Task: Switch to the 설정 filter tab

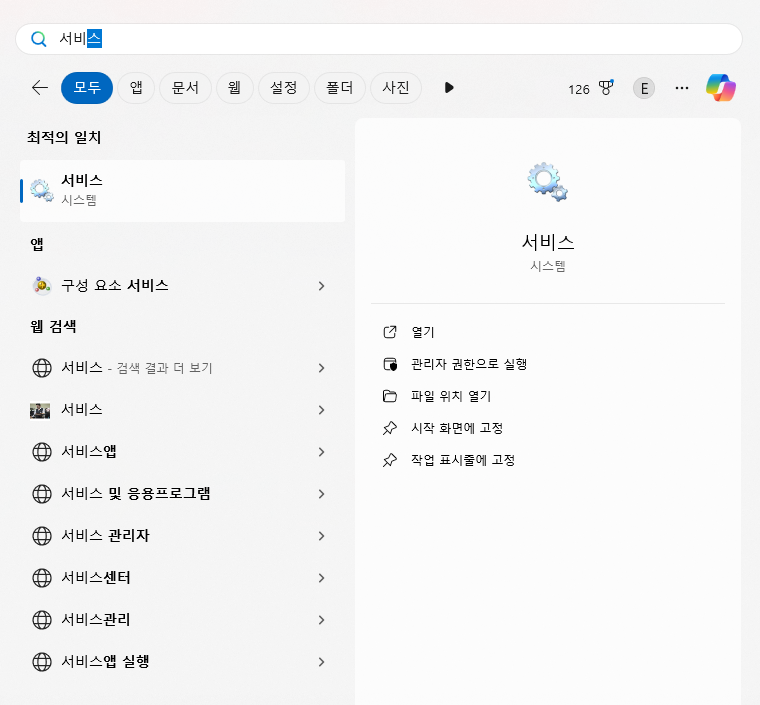Action: 284,88
